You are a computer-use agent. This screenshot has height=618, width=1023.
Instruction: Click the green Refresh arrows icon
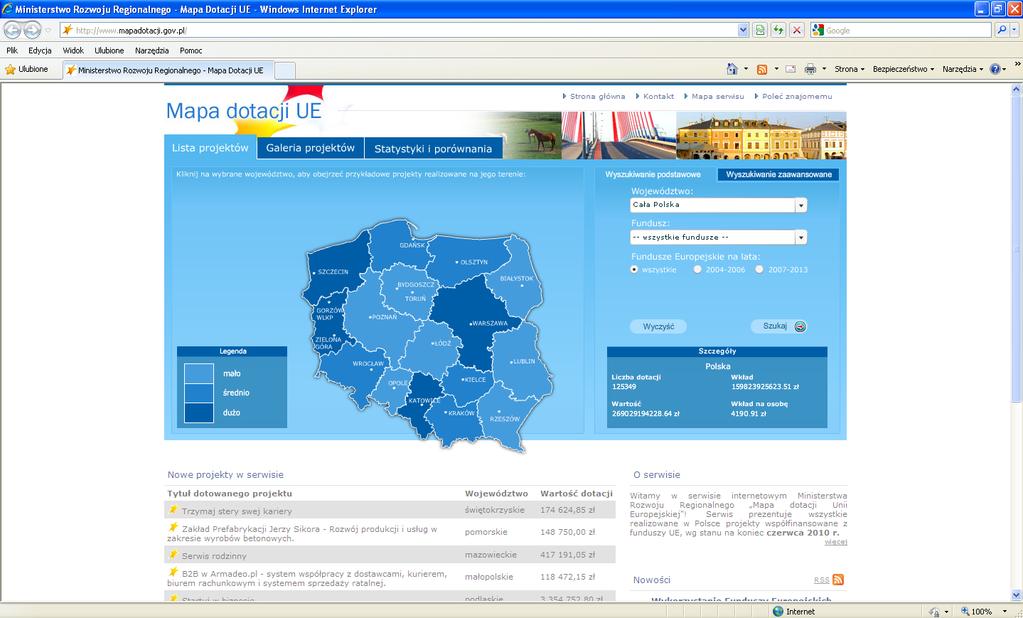coord(778,30)
